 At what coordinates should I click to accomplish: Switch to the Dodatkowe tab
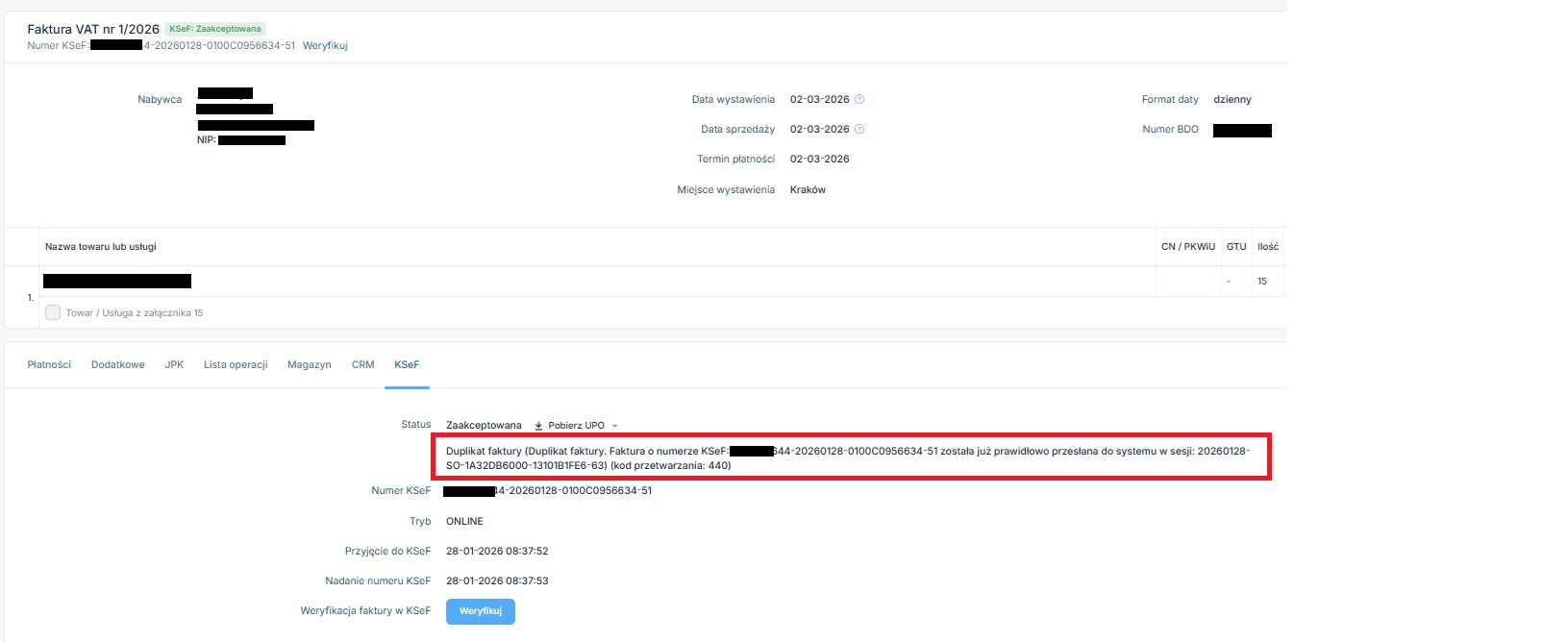117,365
